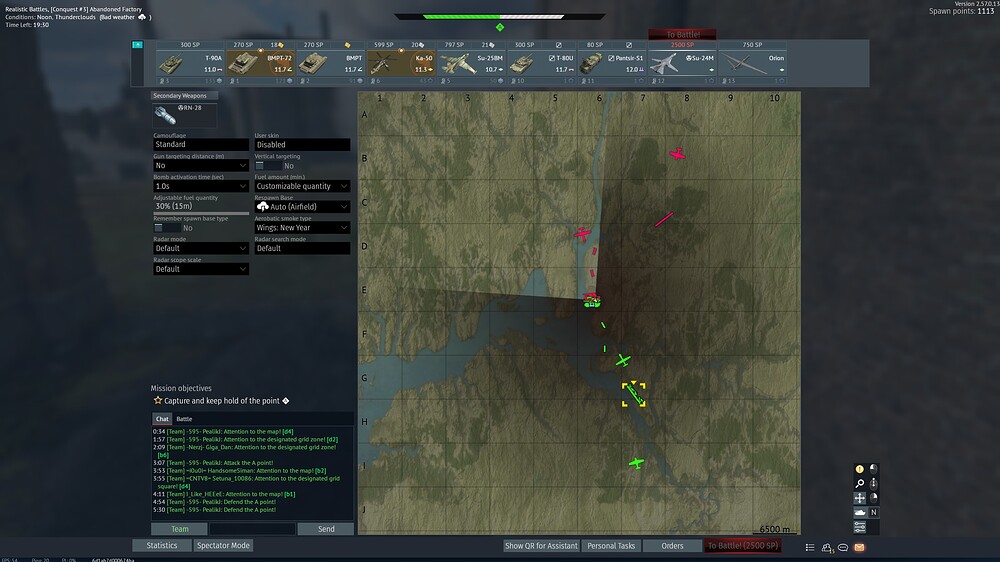Image resolution: width=1000 pixels, height=562 pixels.
Task: Open the User skin Disabled selector
Action: coord(302,145)
